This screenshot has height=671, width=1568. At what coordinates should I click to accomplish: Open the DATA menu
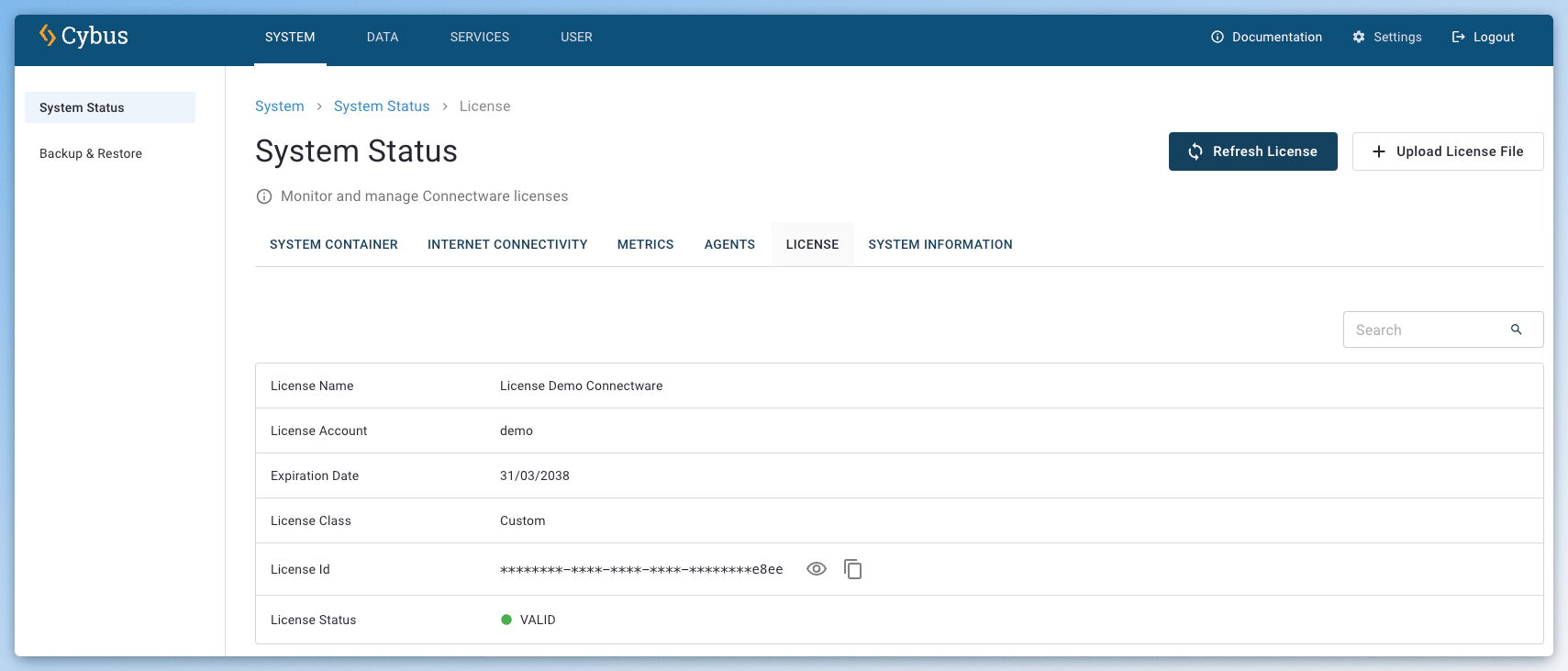pos(383,37)
